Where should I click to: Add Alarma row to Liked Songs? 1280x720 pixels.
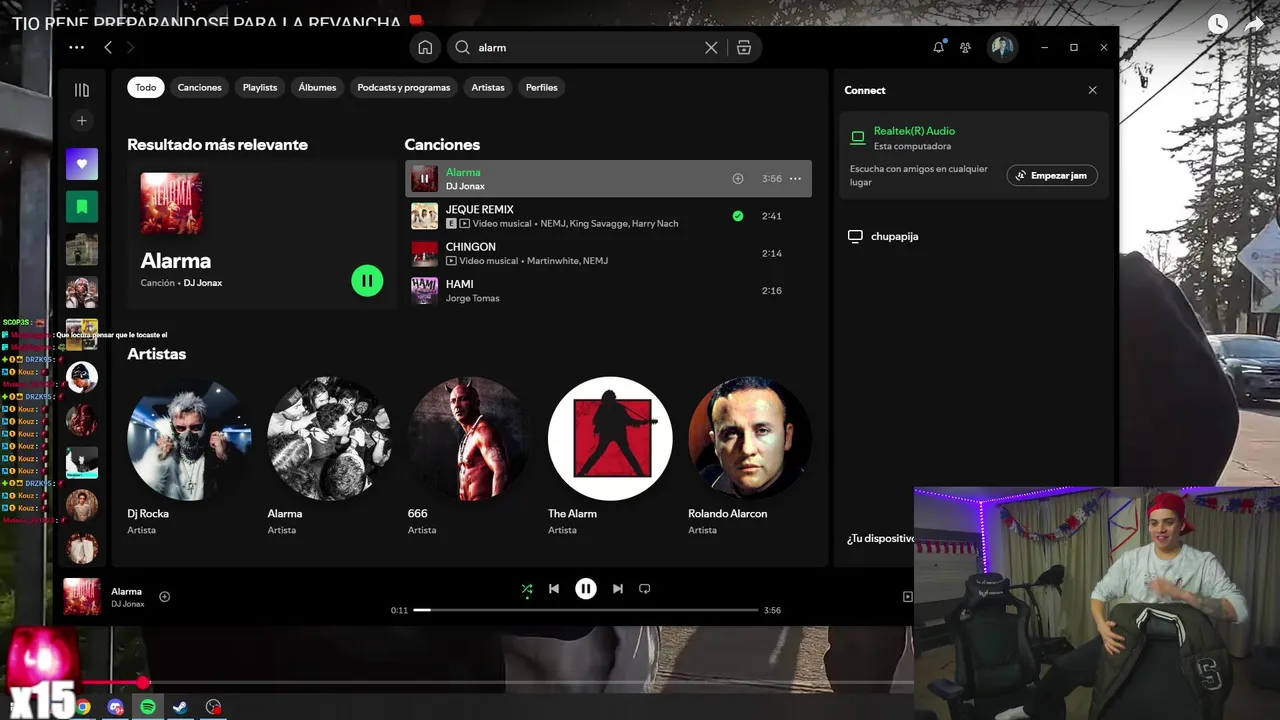coord(738,179)
